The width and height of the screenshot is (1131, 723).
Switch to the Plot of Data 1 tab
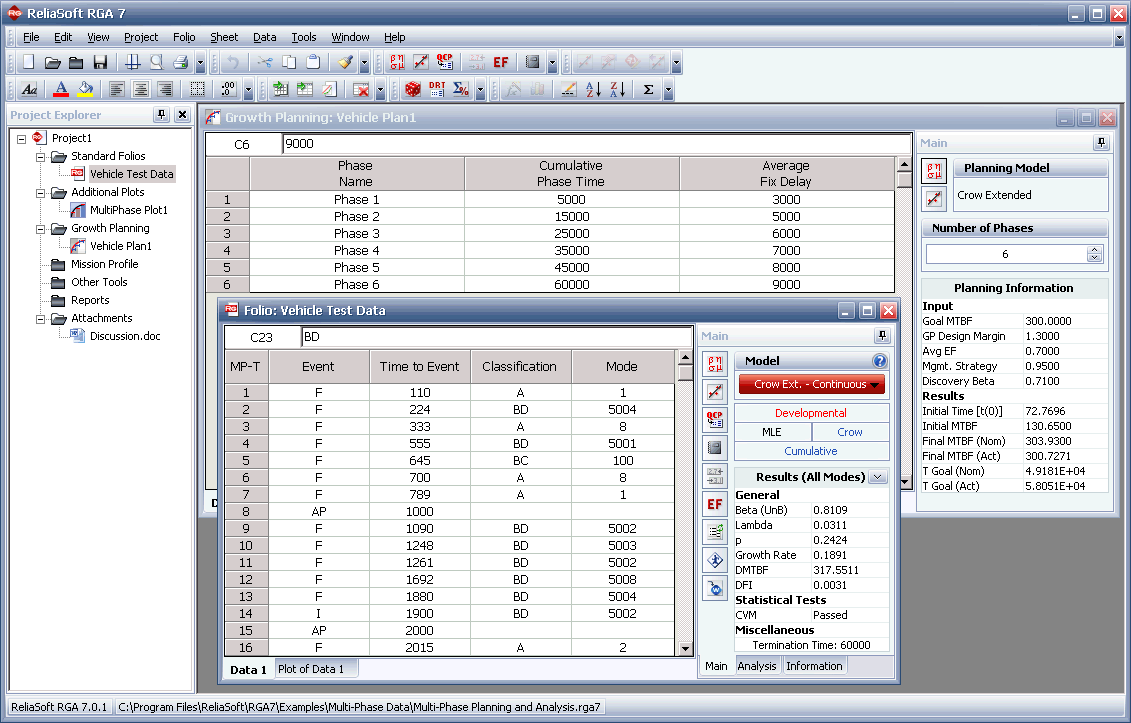tap(311, 669)
